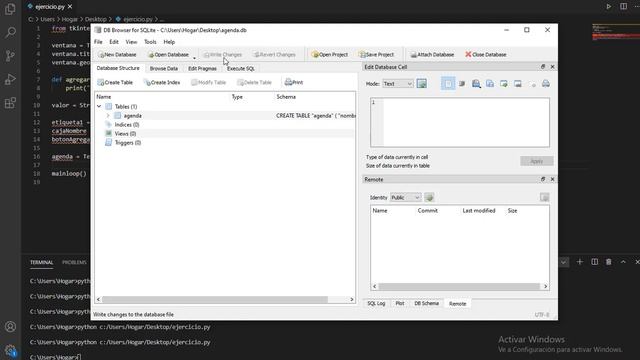
Task: Click the Name column header in structure tree
Action: 104,97
